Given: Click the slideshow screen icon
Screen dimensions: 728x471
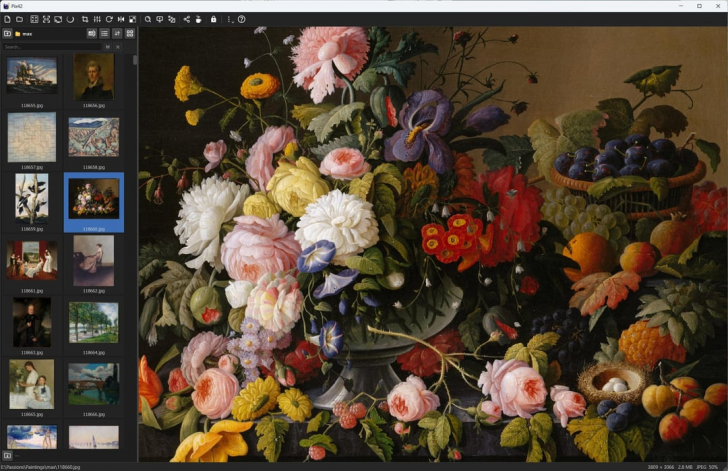Looking at the screenshot, I should click(58, 20).
